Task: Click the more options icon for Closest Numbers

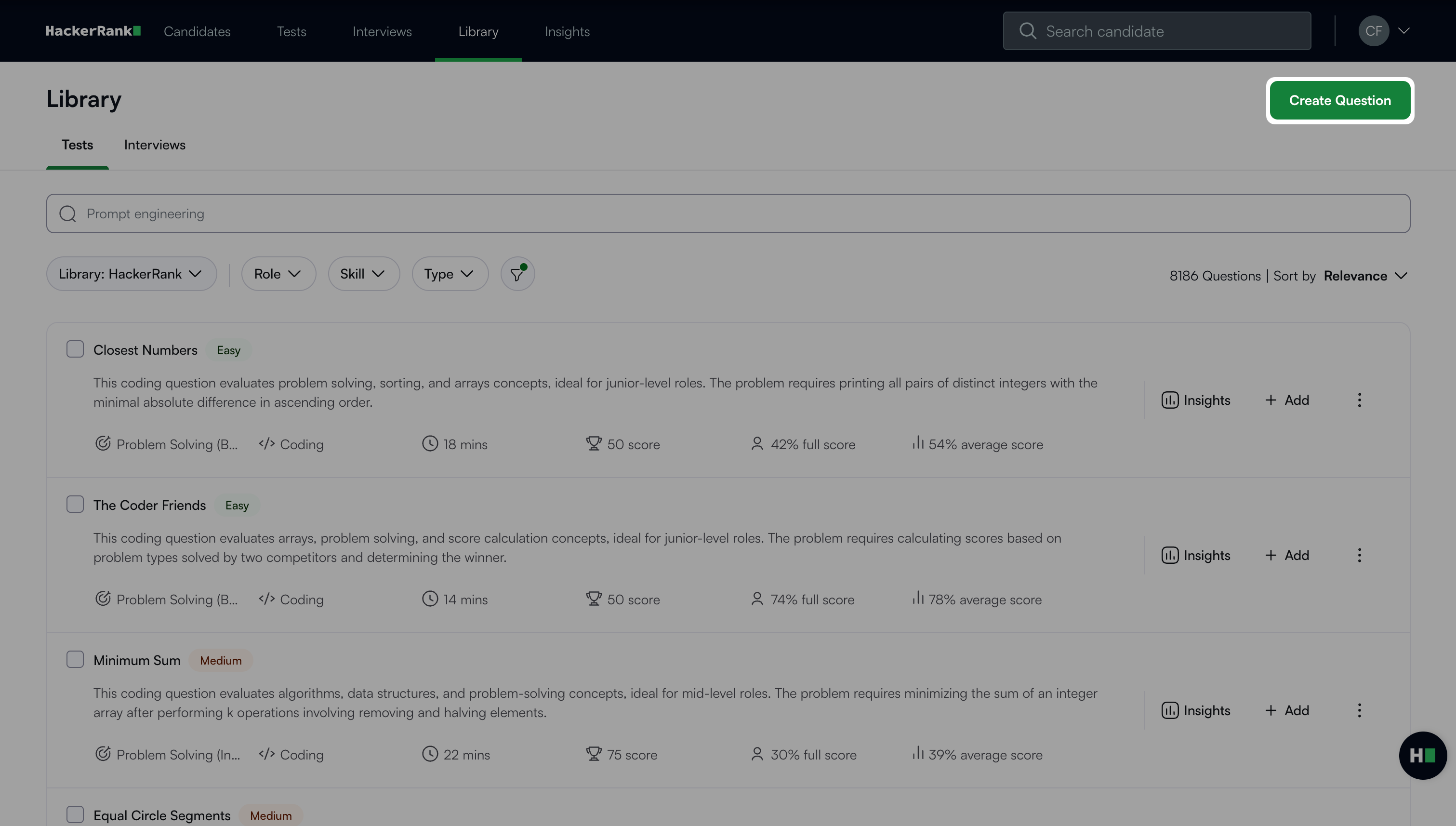Action: tap(1359, 400)
